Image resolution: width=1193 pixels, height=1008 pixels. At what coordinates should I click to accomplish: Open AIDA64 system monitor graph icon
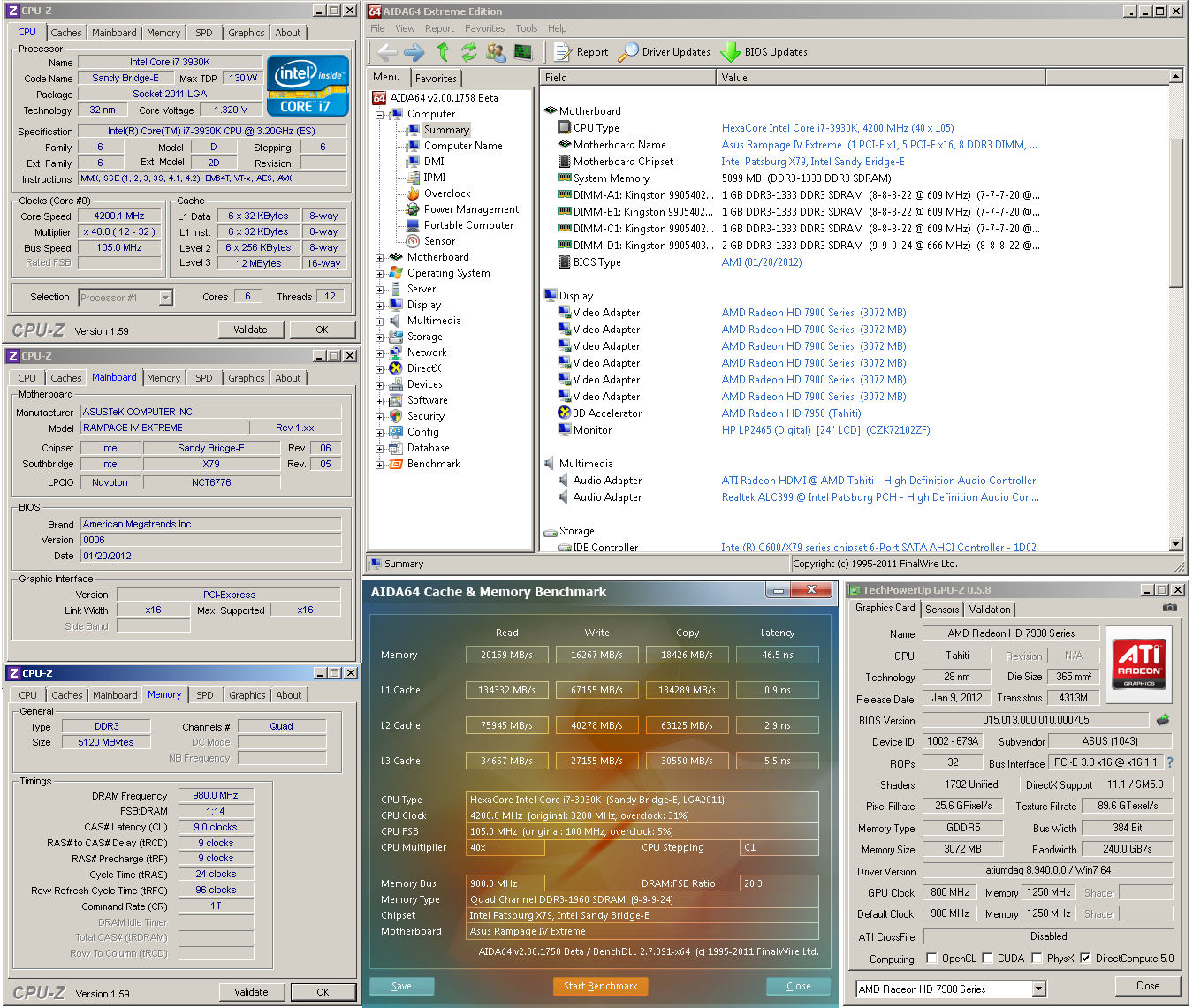point(523,52)
